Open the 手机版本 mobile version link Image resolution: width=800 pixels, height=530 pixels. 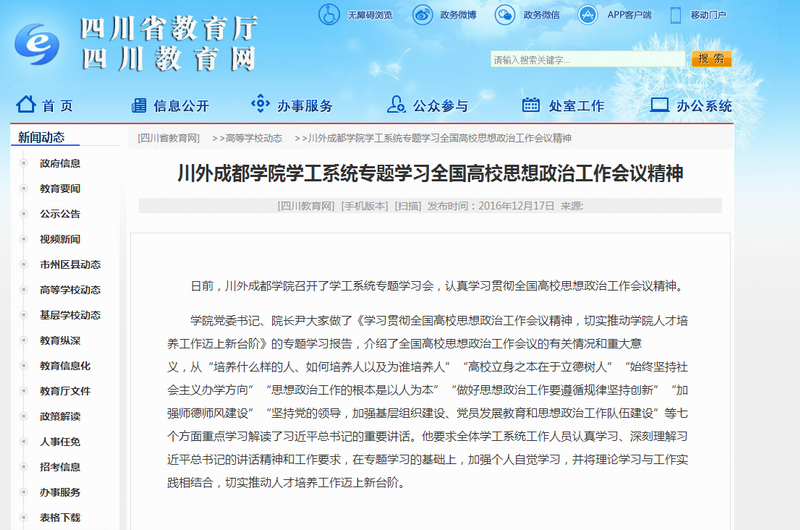[364, 206]
